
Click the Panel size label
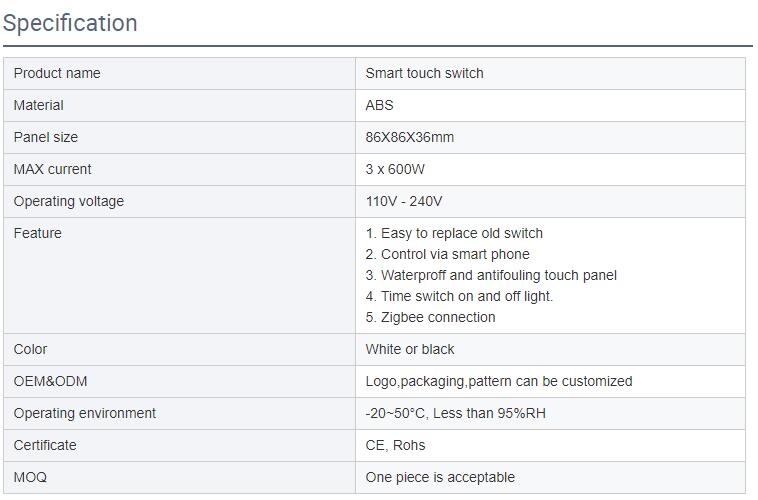[x=46, y=137]
